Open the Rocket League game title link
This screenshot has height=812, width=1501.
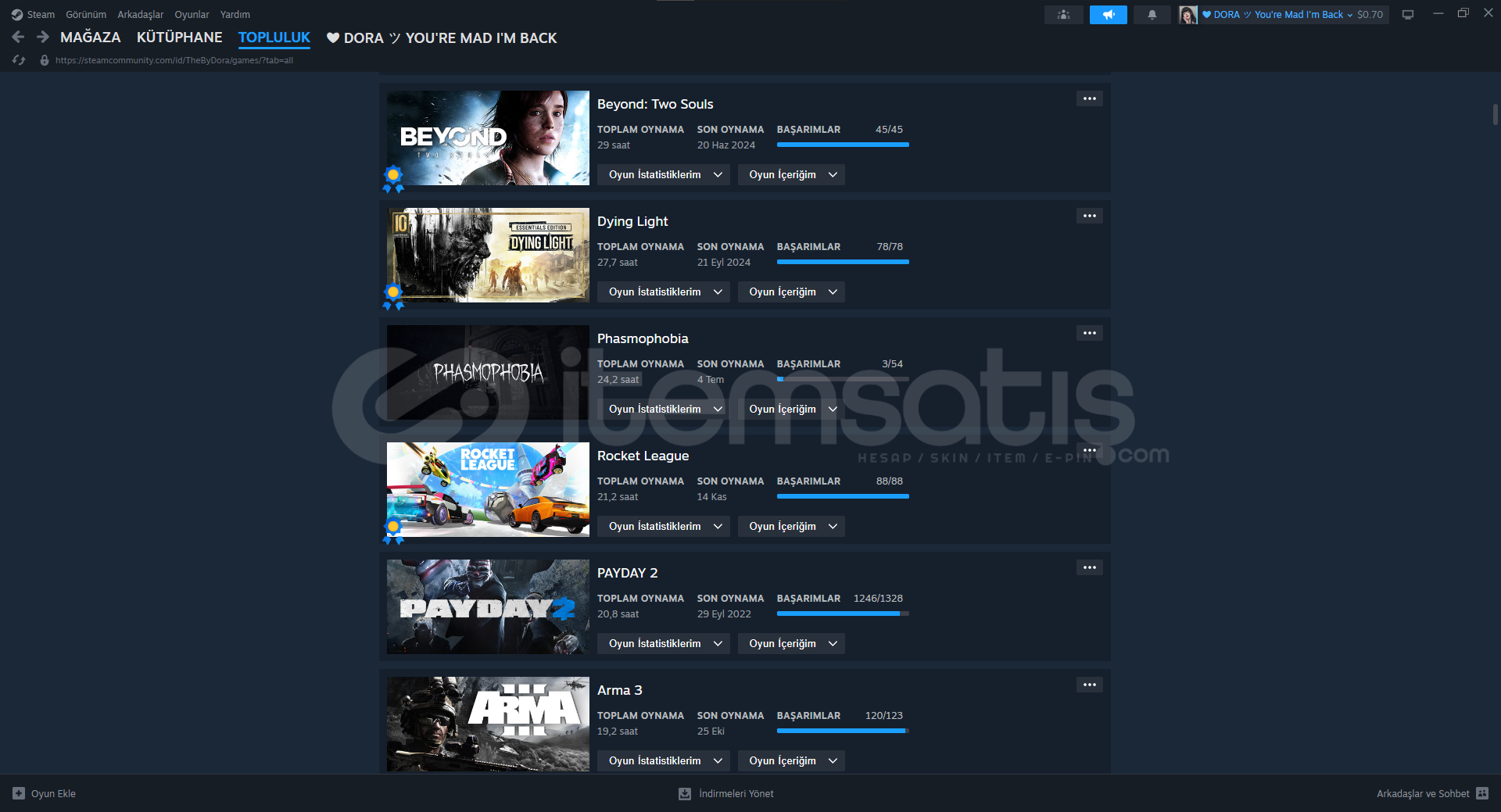pyautogui.click(x=643, y=456)
